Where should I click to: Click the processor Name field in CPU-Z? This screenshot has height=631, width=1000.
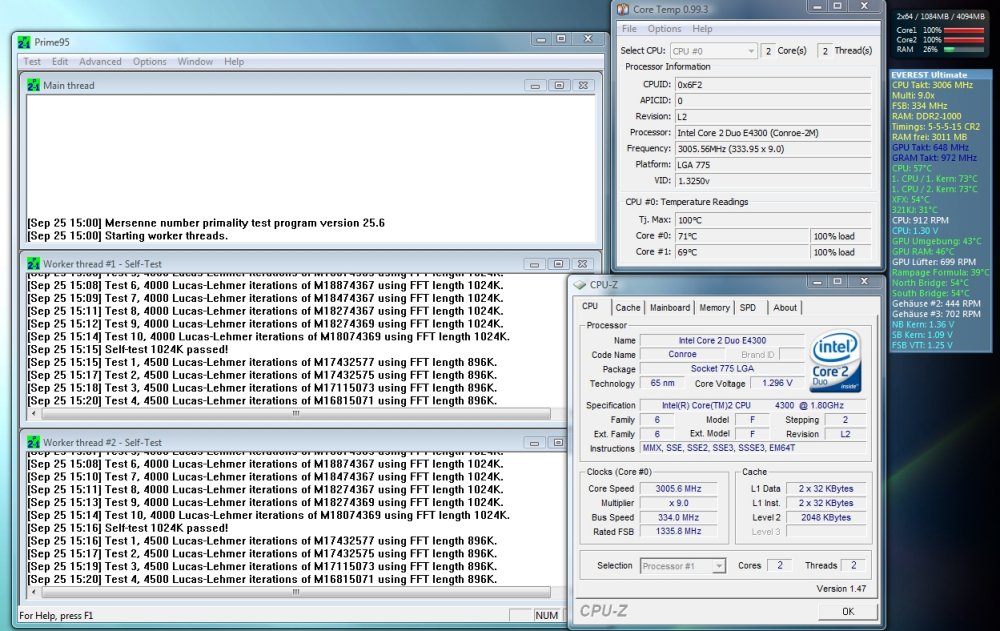(722, 341)
